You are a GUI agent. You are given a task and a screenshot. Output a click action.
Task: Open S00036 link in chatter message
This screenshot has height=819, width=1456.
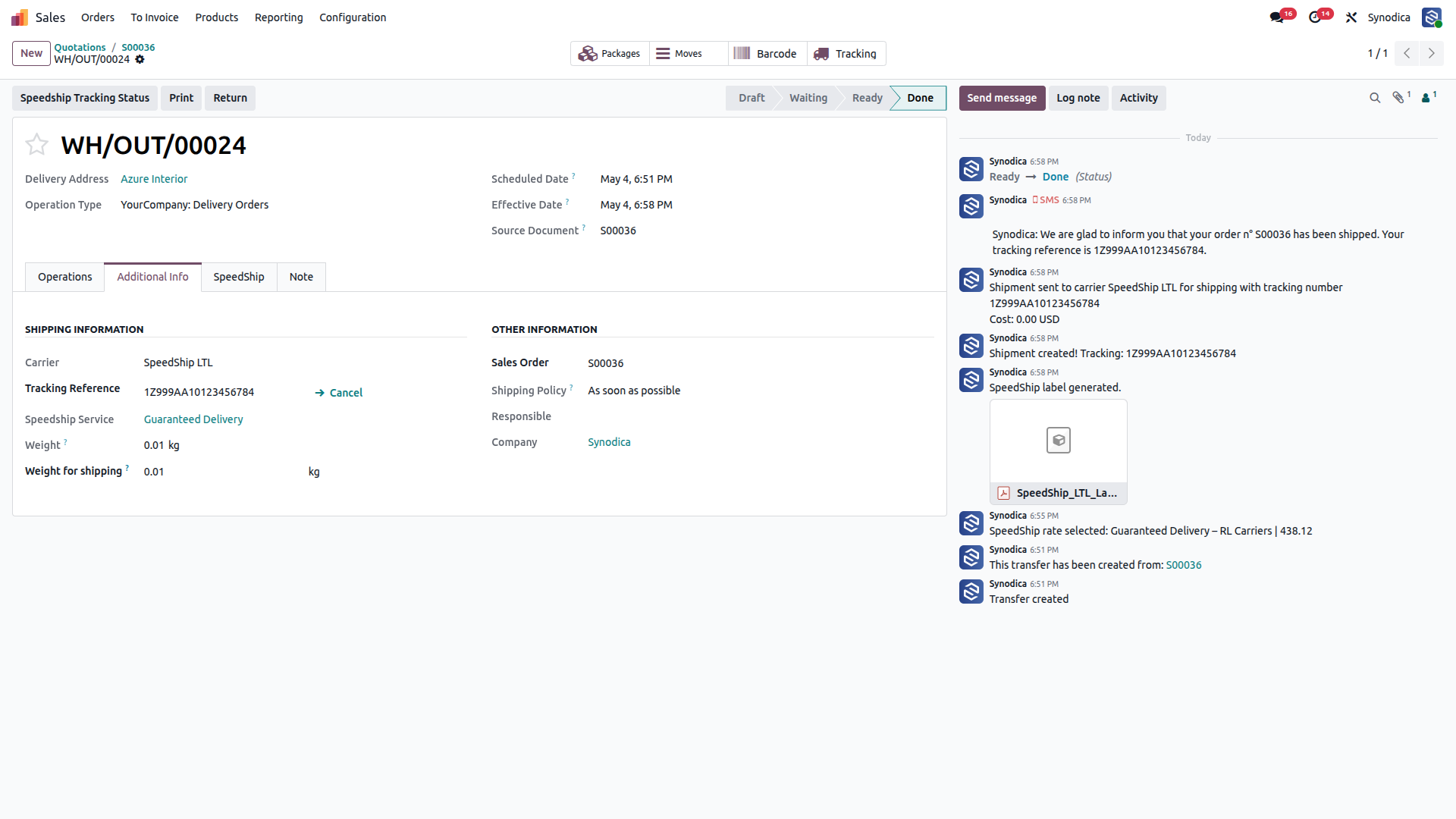1184,565
